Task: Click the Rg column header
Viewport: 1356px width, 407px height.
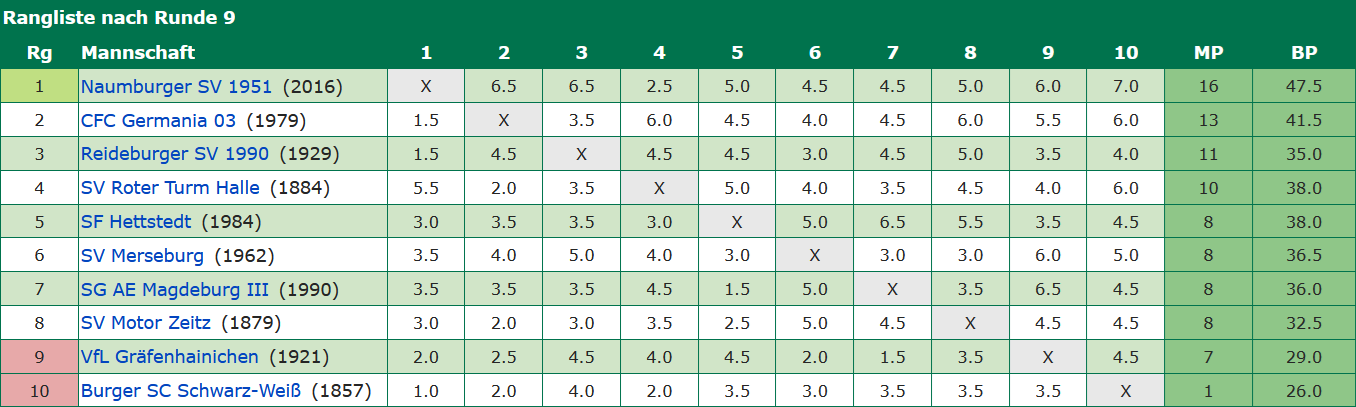Action: [x=39, y=53]
